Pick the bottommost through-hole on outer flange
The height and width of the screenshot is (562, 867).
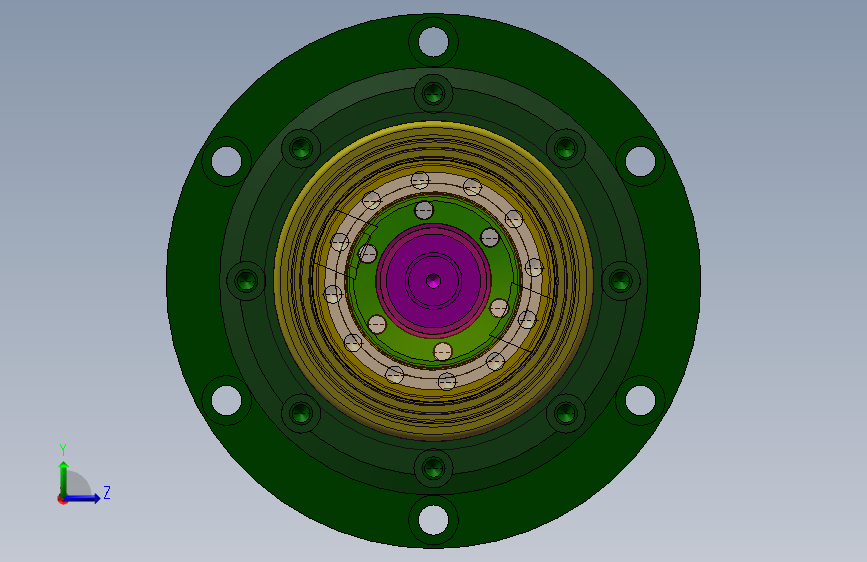tap(434, 519)
